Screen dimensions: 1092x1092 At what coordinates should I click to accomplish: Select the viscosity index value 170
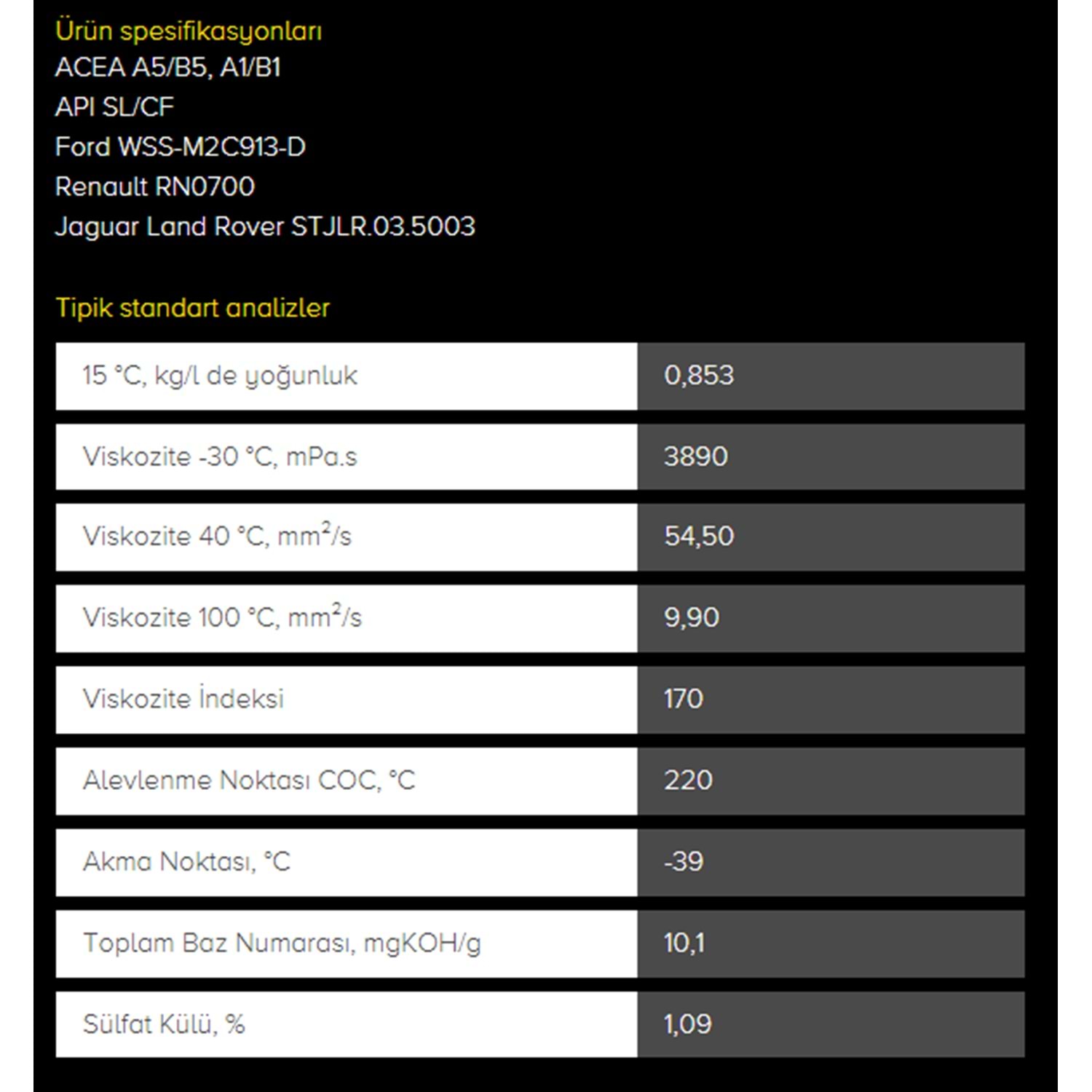(684, 700)
